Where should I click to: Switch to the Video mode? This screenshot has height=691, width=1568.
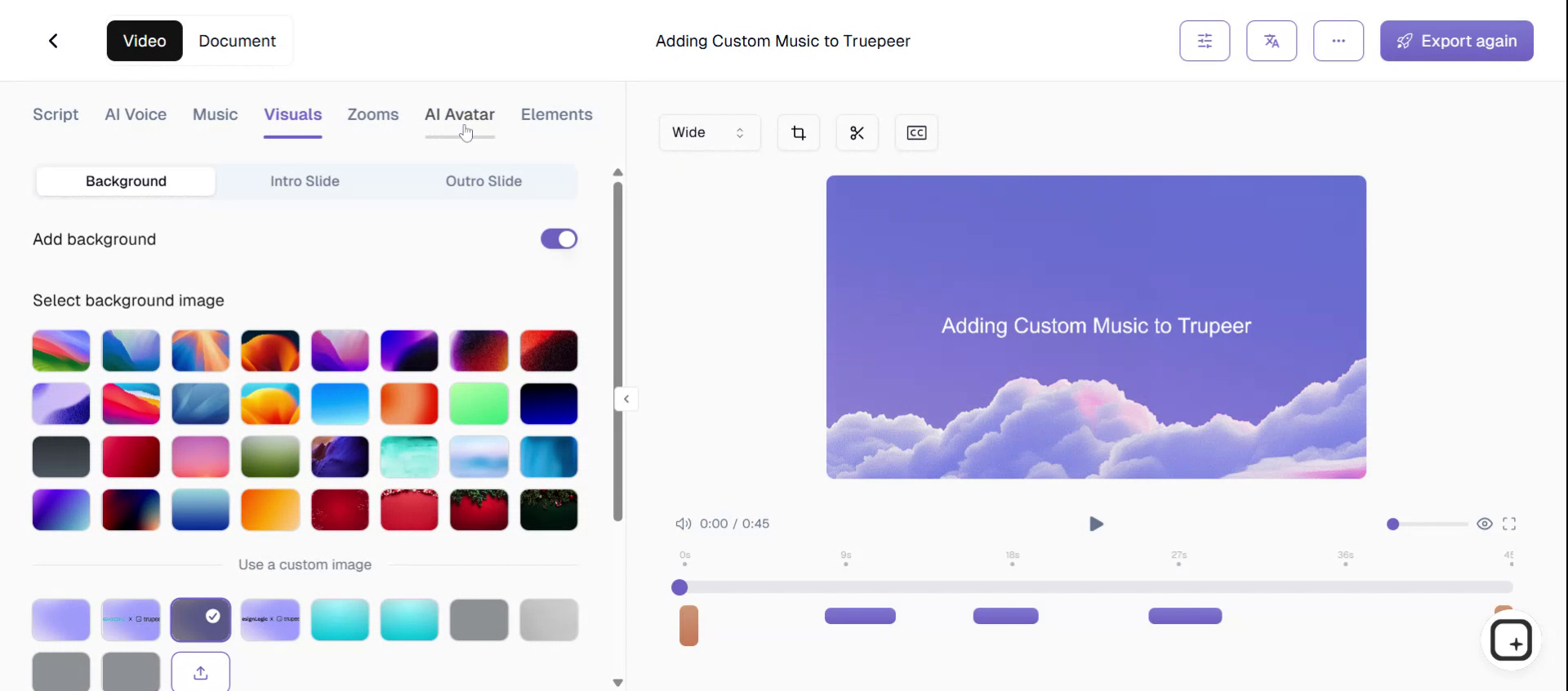(x=145, y=41)
